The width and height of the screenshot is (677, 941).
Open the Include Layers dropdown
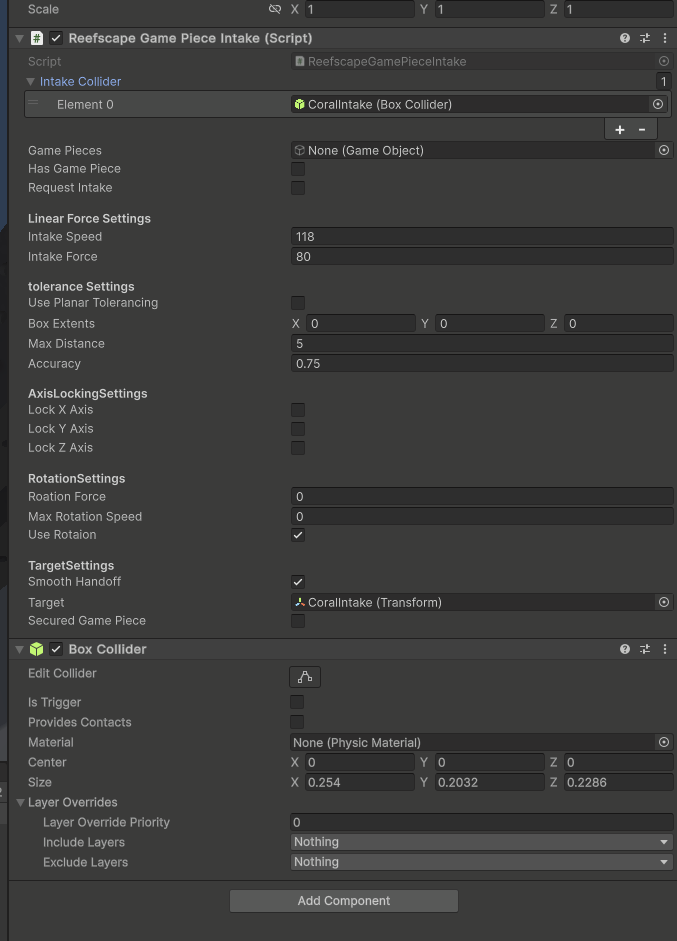pyautogui.click(x=481, y=842)
